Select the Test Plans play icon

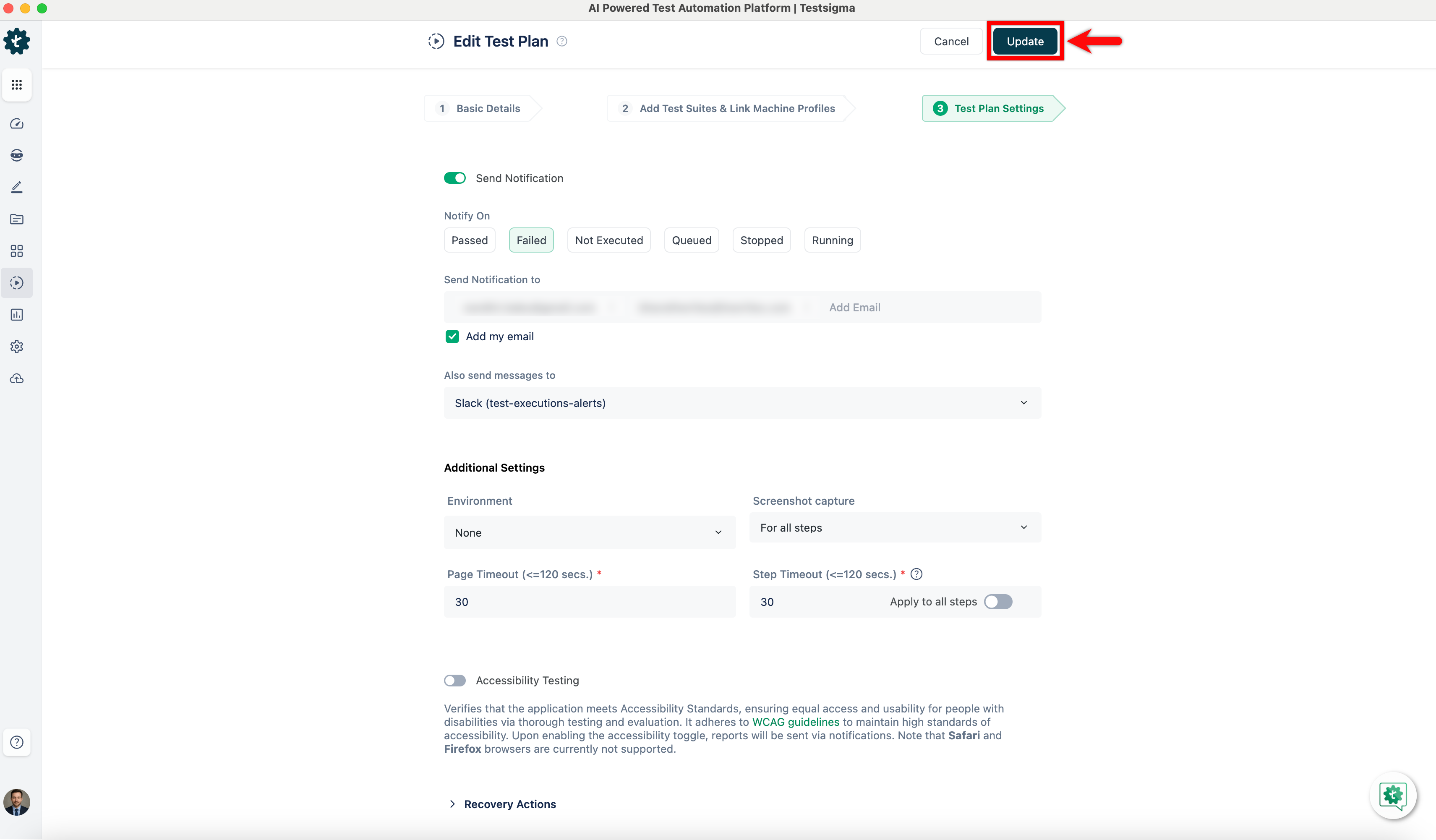pos(16,282)
